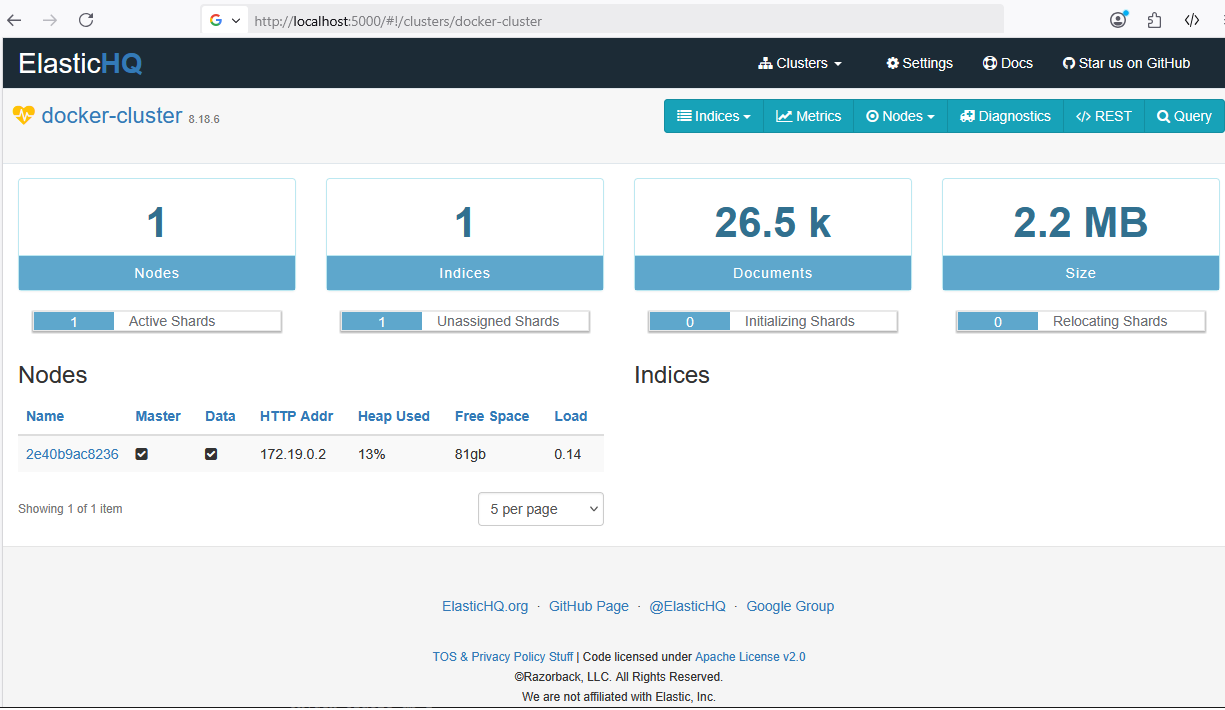The image size is (1225, 710).
Task: Toggle the Master checkbox for node 2e40b9ac8236
Action: pyautogui.click(x=142, y=454)
